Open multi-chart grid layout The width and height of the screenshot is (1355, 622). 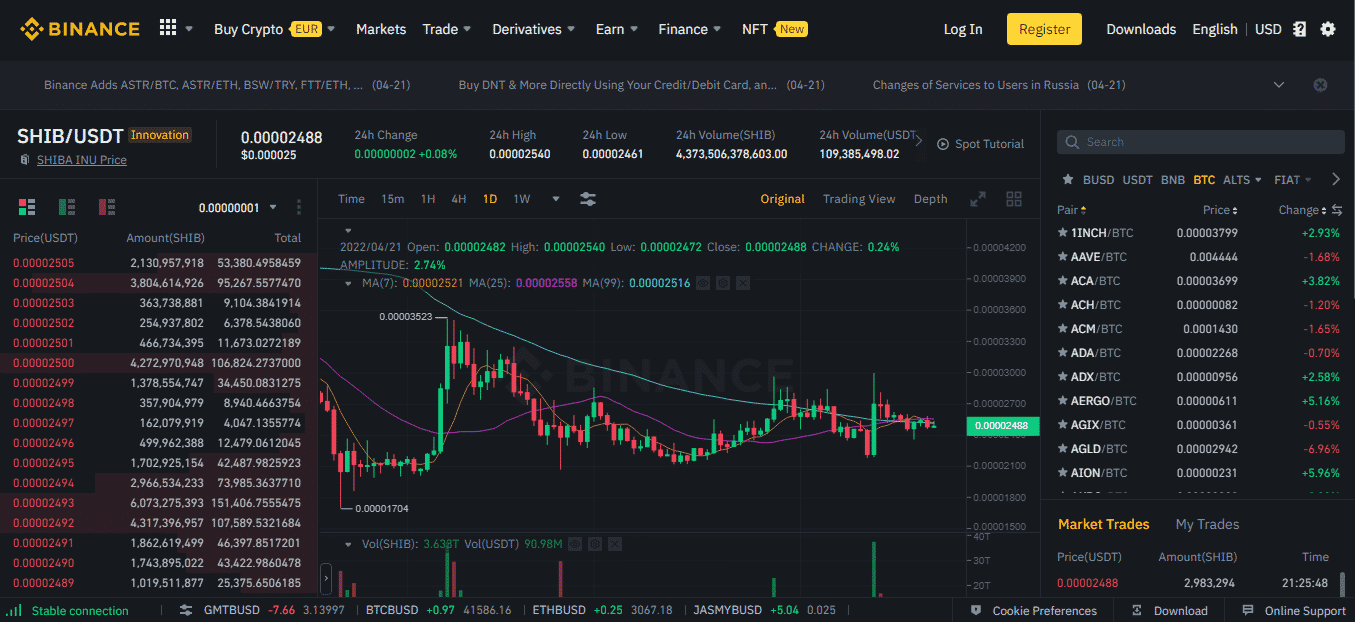(x=1014, y=199)
